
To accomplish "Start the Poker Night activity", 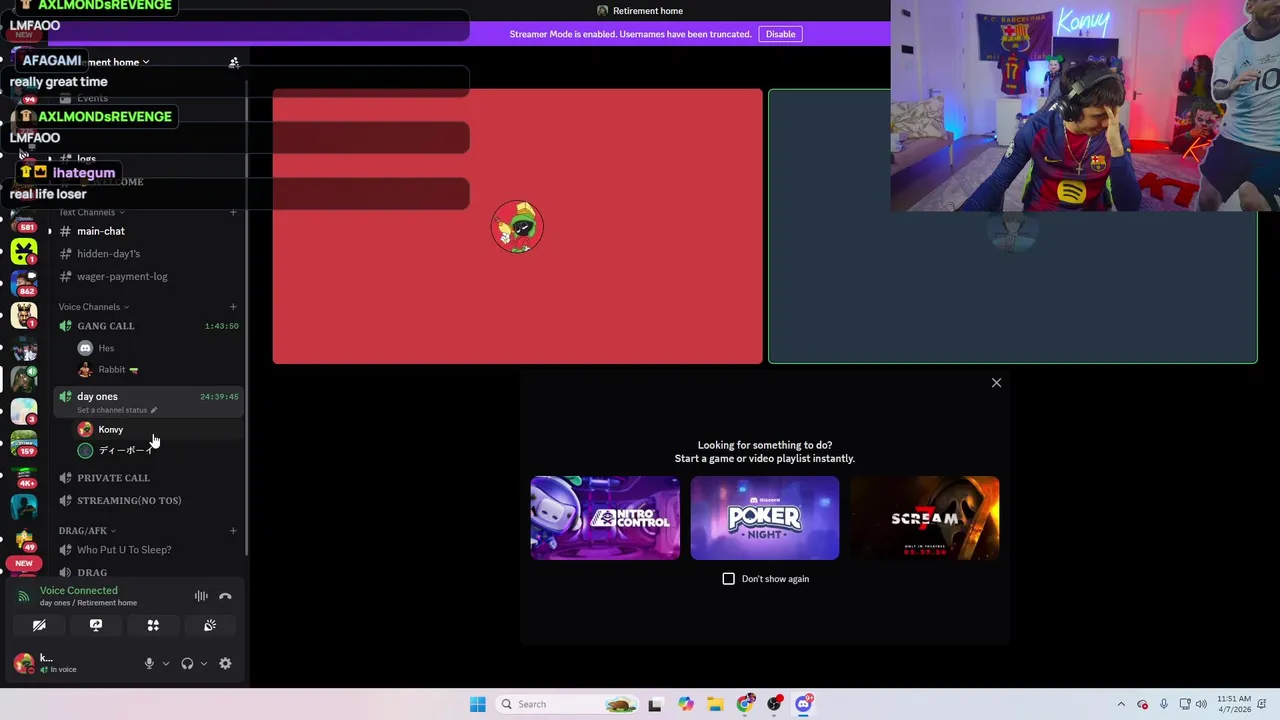I will pos(765,518).
